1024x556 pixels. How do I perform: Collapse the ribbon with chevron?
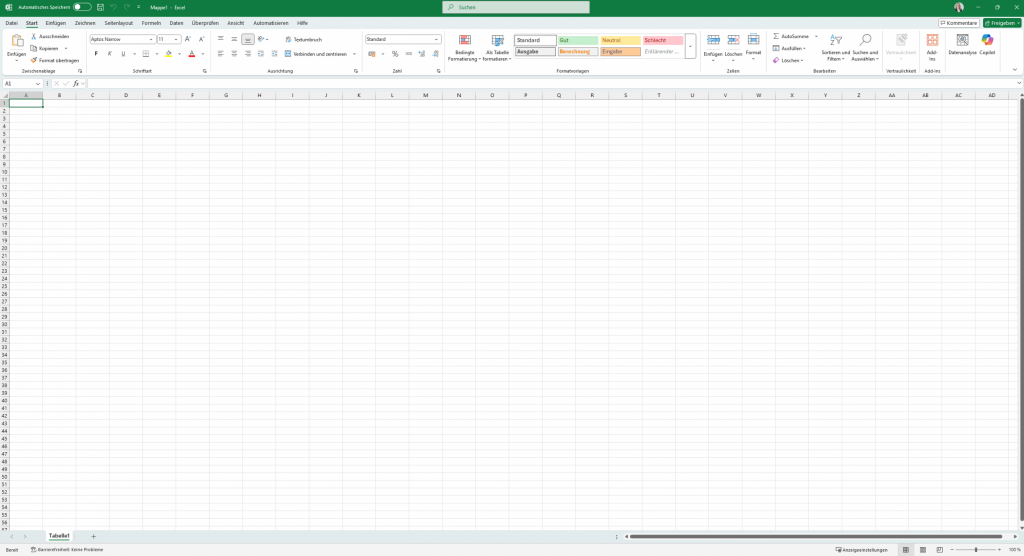click(x=1015, y=70)
